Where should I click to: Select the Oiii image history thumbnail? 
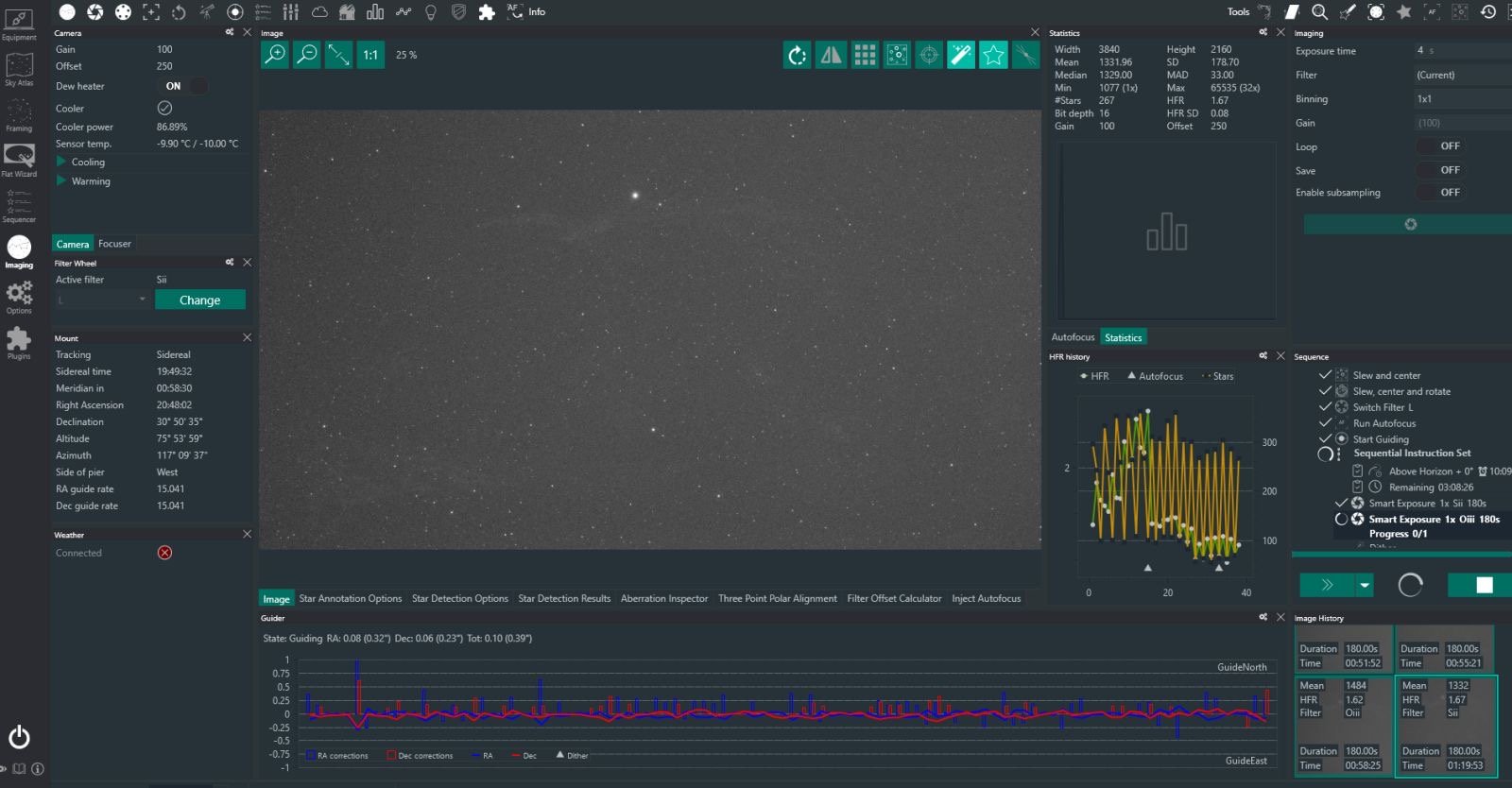point(1342,726)
